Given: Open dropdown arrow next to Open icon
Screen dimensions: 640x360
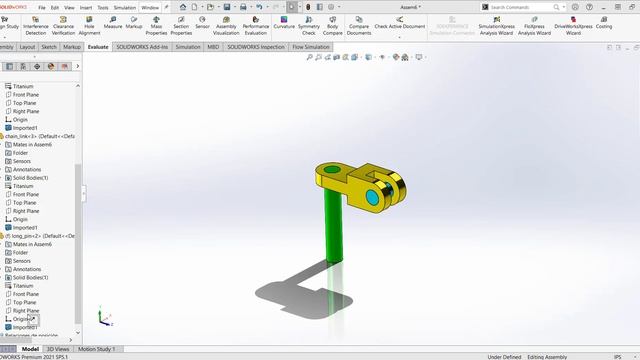Looking at the screenshot, I should tap(218, 7).
